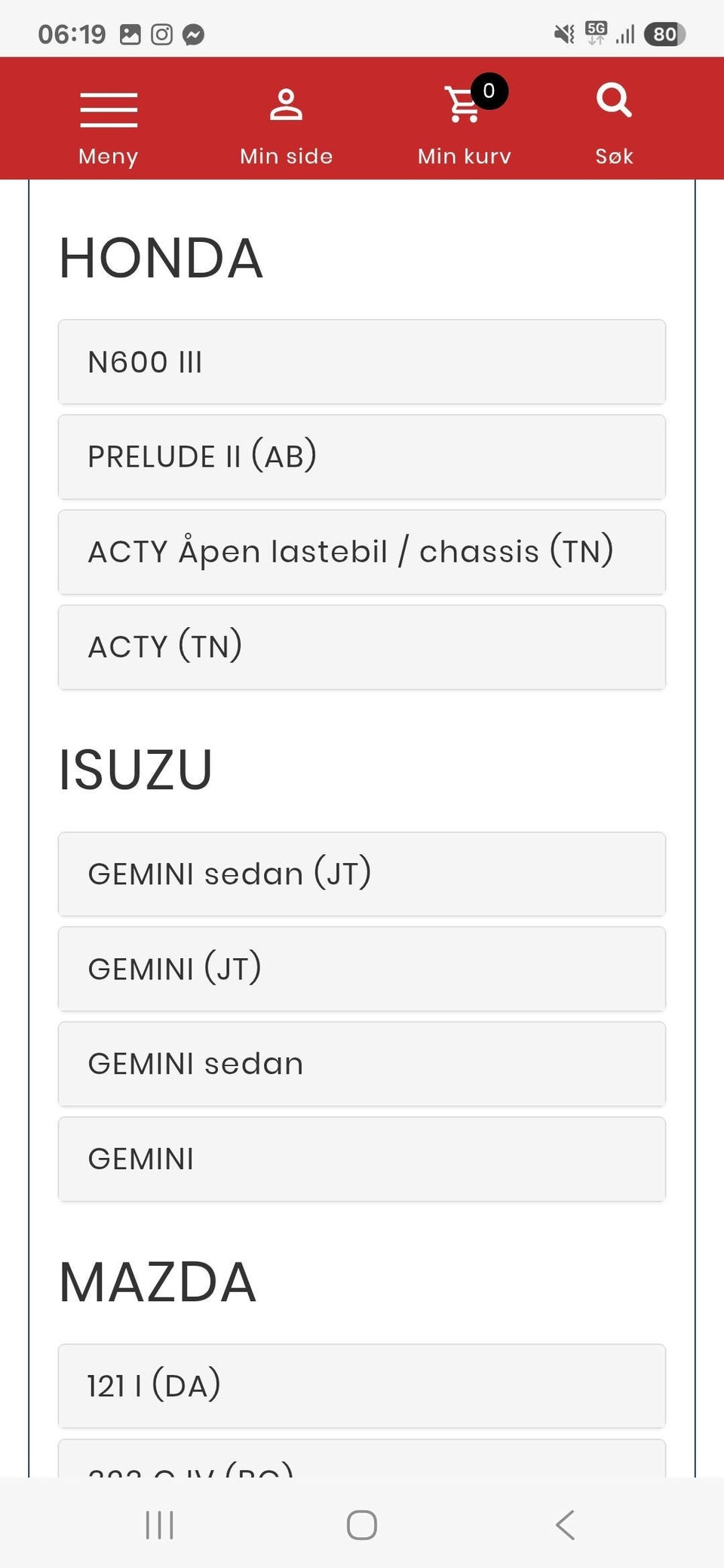Screen dimensions: 724x1568
Task: Select the plain GEMINI model
Action: coord(362,1159)
